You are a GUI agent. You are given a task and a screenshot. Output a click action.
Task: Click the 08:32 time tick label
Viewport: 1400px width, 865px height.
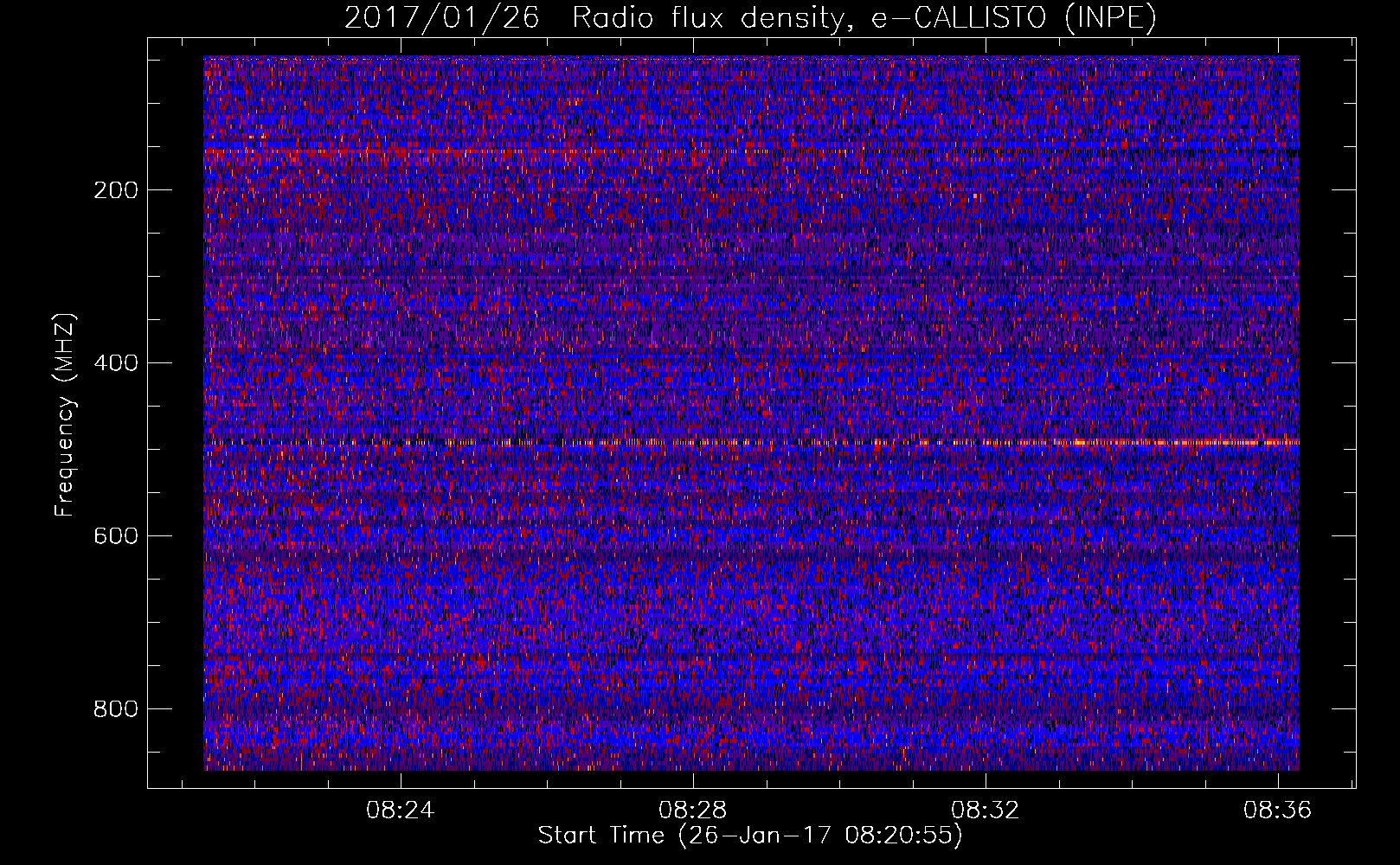tap(985, 811)
